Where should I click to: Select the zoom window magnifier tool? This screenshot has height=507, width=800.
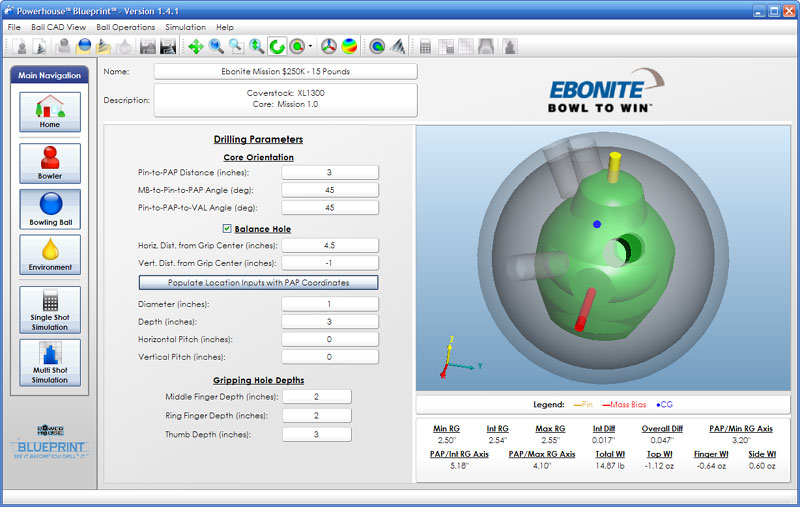[236, 46]
